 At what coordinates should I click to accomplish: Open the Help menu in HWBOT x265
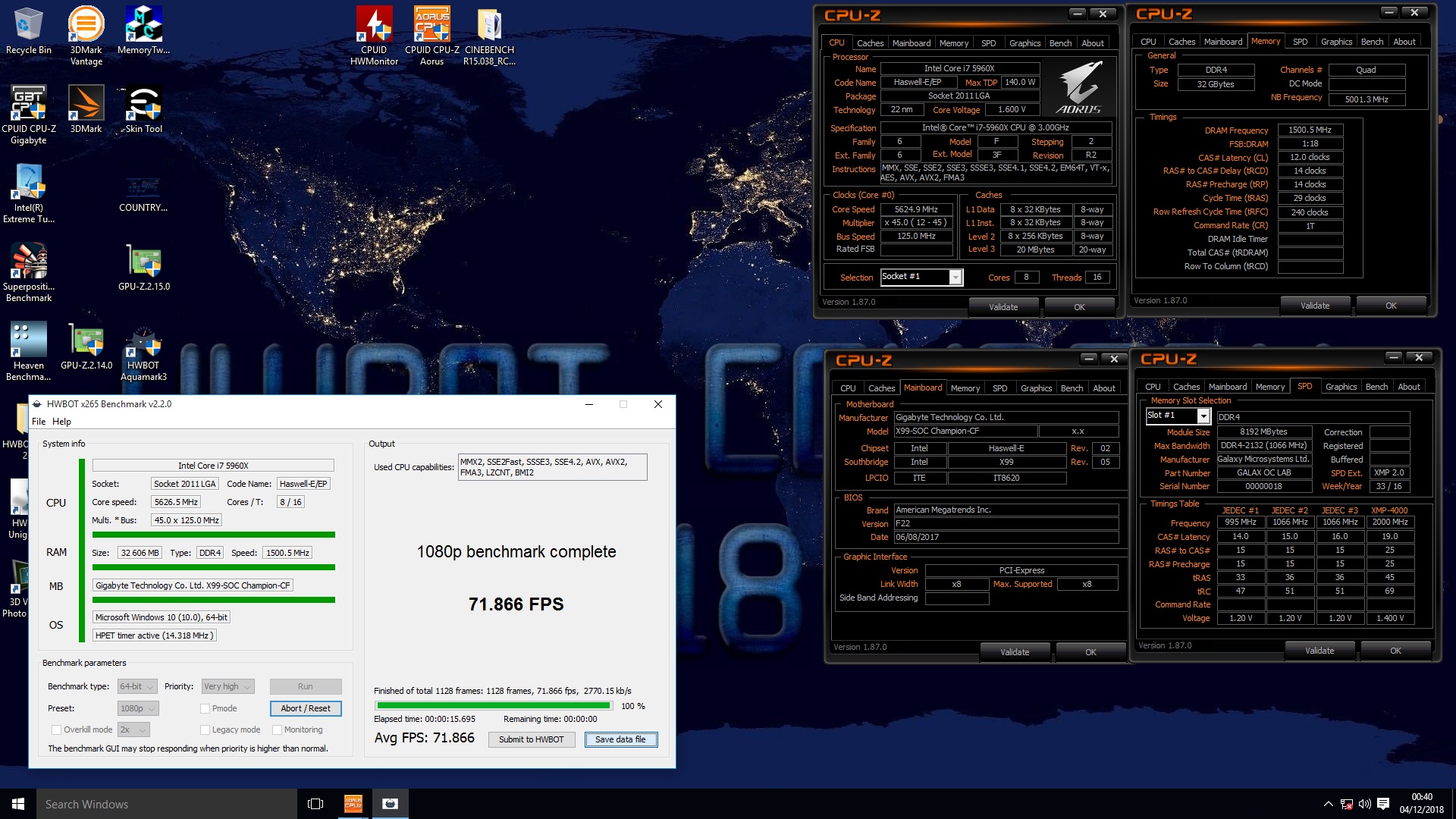[x=61, y=422]
